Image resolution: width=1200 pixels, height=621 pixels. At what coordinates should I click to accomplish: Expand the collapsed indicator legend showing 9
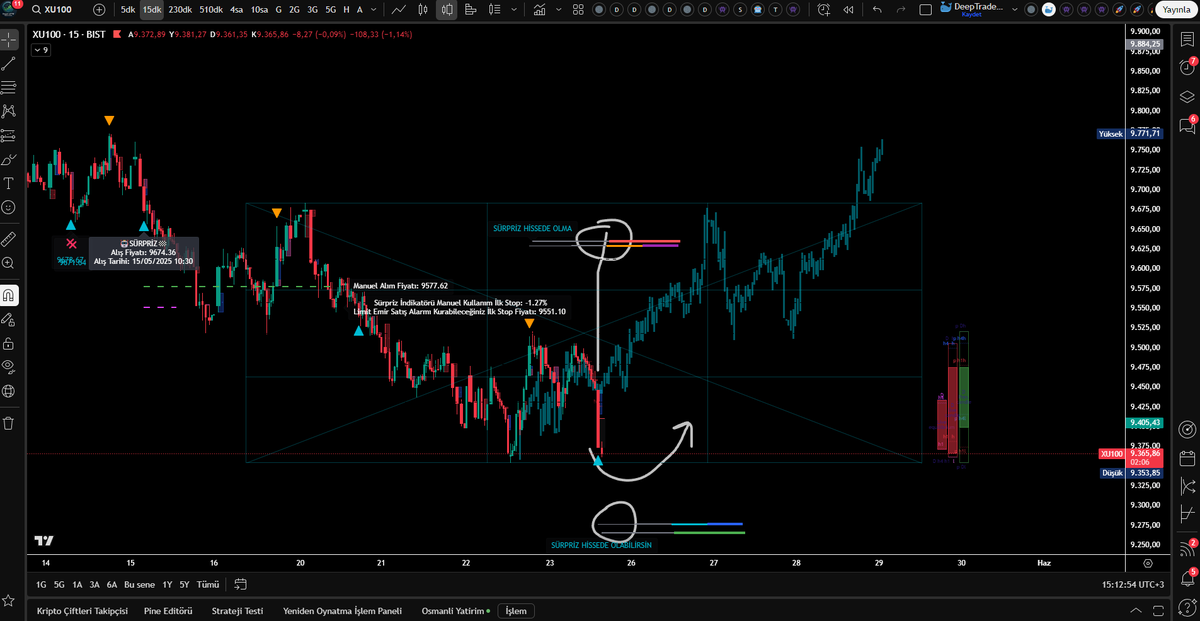(41, 50)
